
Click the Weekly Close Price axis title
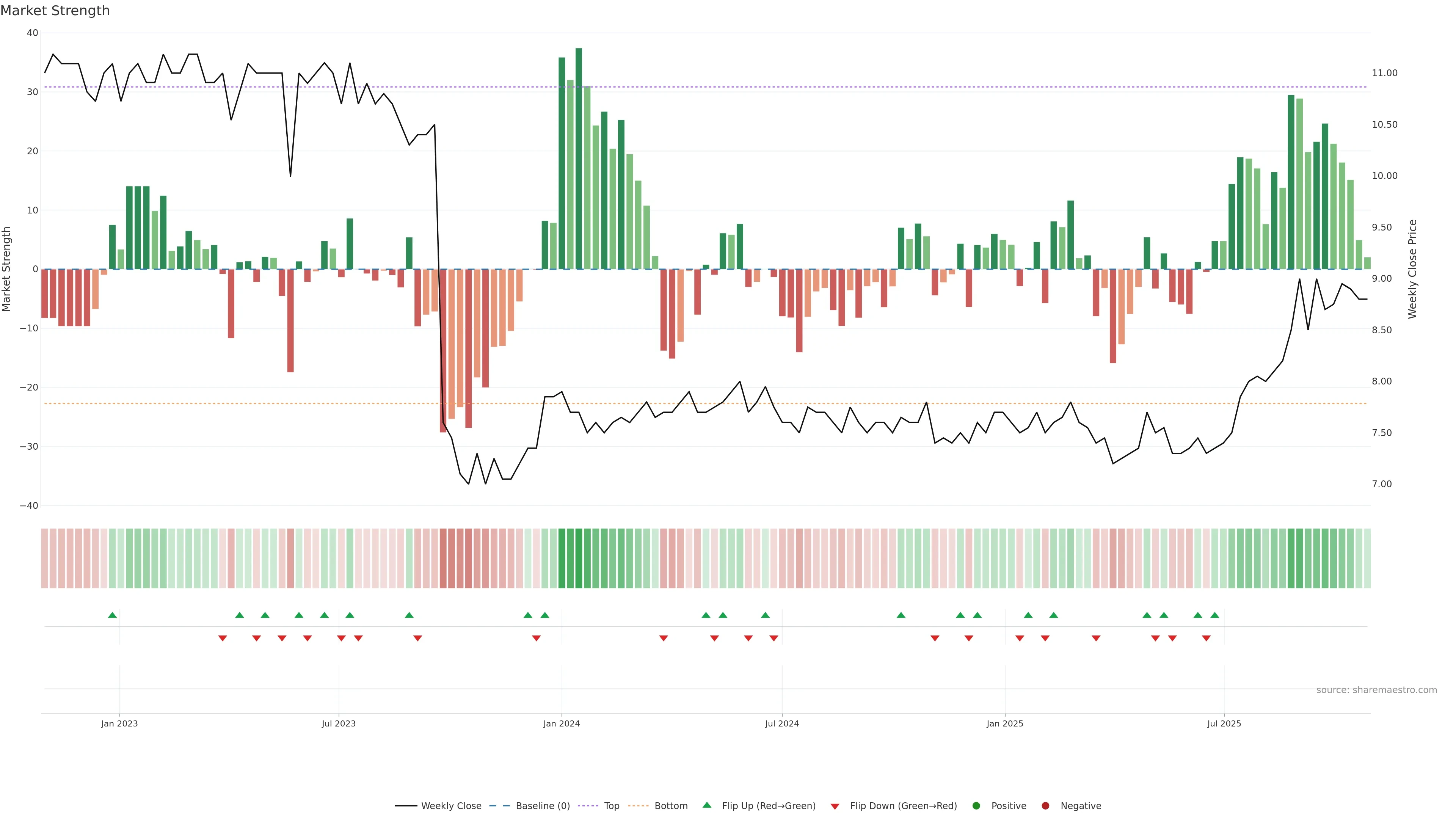click(x=1412, y=269)
